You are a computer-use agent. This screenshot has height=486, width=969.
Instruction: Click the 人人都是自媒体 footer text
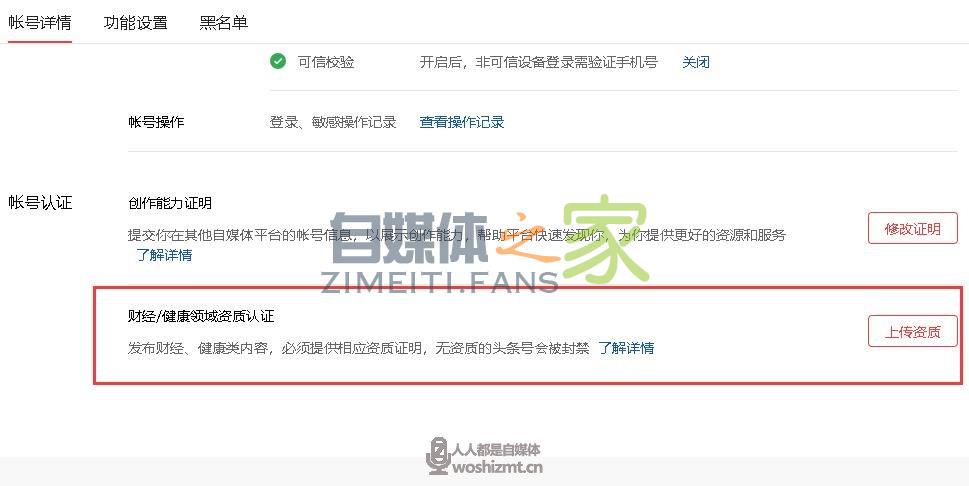click(496, 450)
